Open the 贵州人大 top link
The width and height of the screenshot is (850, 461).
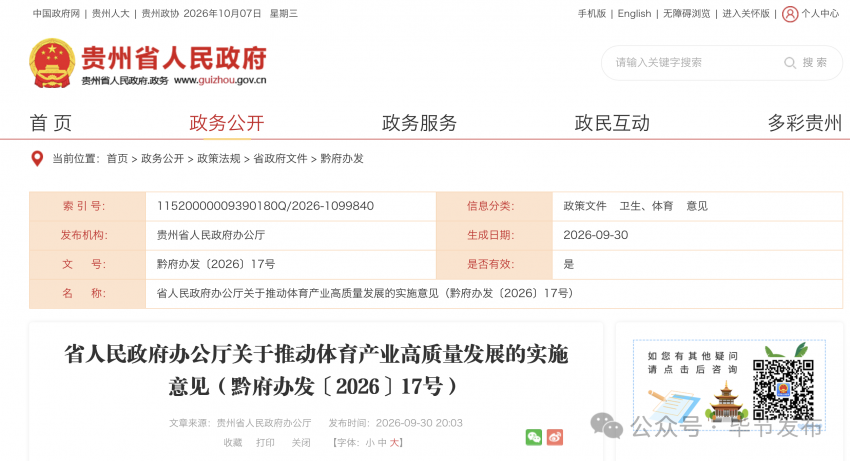111,14
